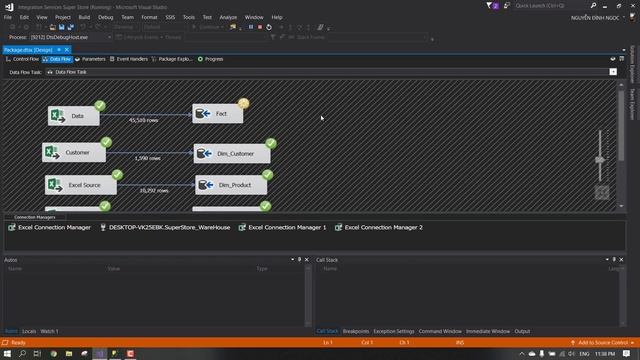The image size is (640, 360).
Task: Open the document tab list dropdown arrow
Action: (624, 50)
